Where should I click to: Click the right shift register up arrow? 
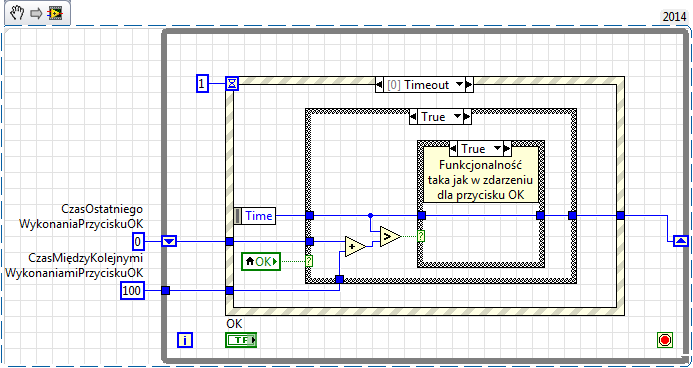coord(681,241)
